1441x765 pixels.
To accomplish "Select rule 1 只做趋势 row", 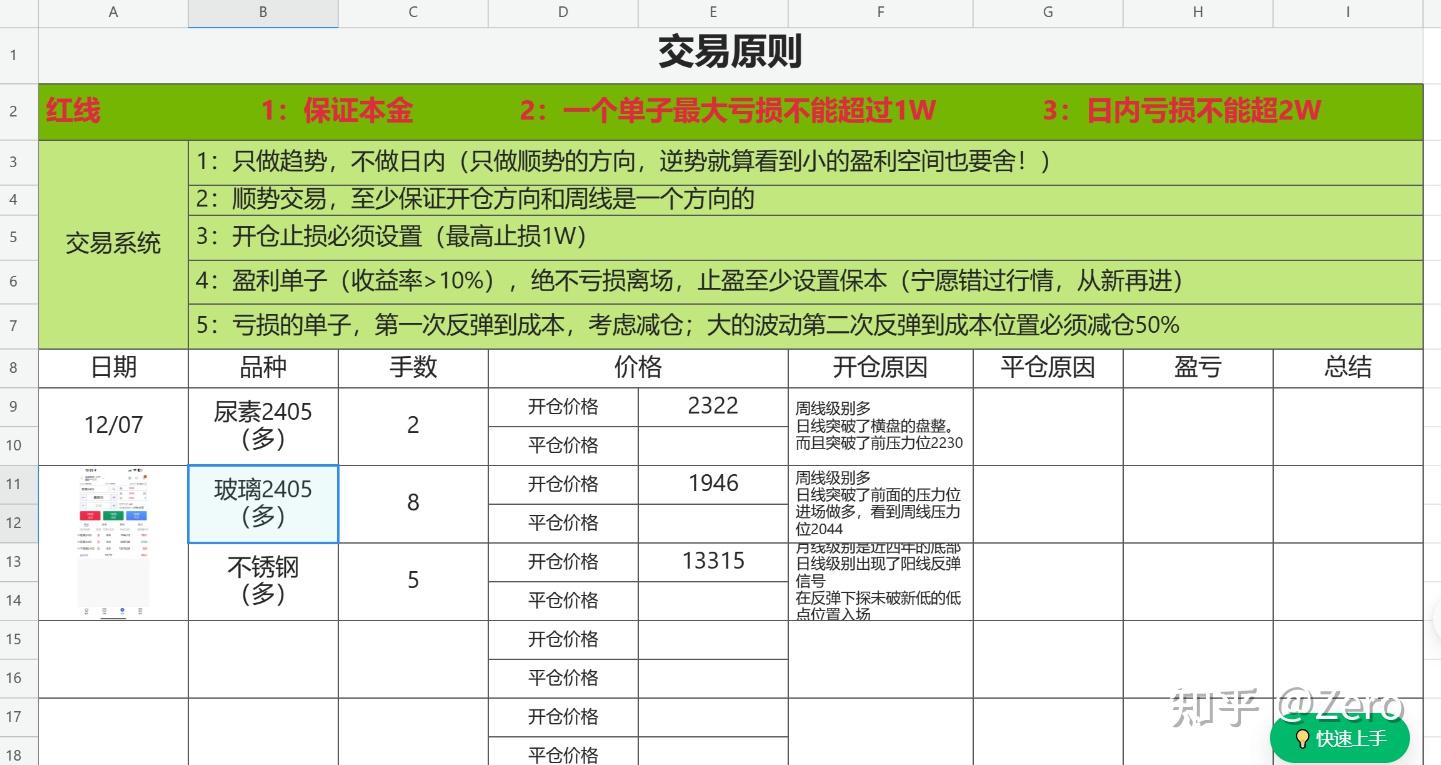I will tap(805, 162).
